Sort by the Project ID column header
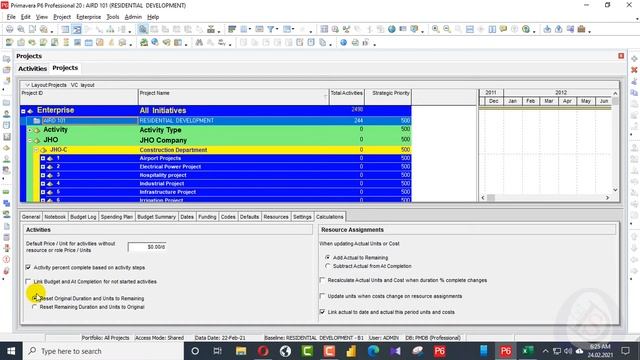This screenshot has height=360, width=640. tap(79, 97)
